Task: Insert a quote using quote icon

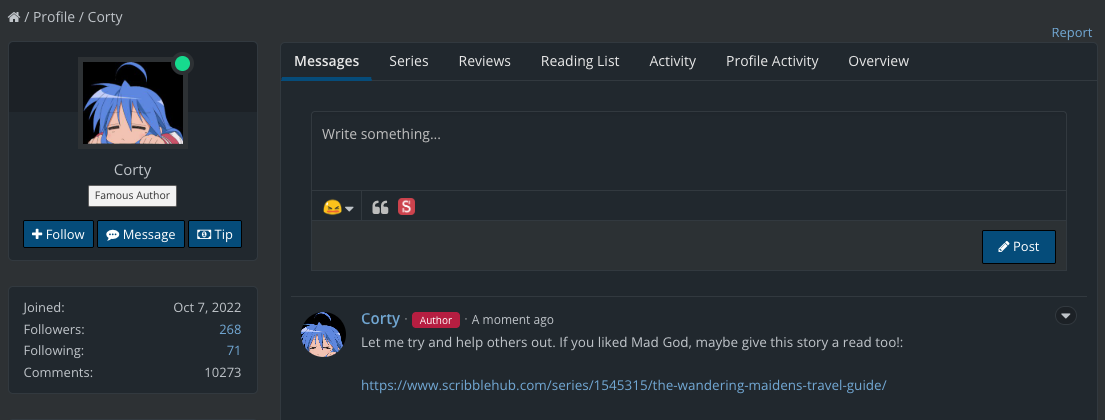Action: 380,207
